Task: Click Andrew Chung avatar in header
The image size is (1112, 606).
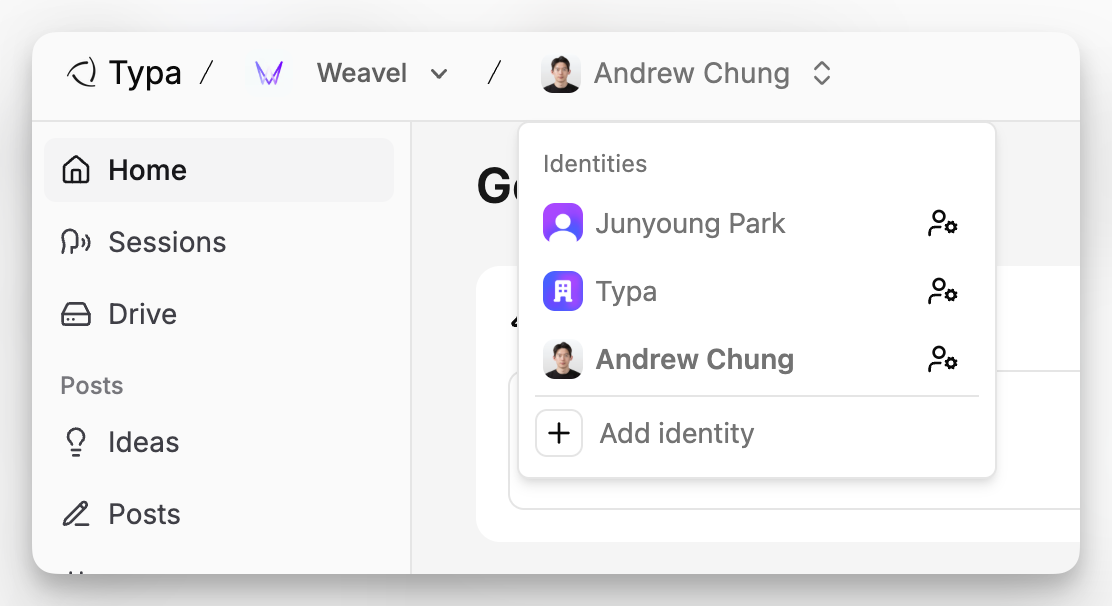Action: [x=561, y=74]
